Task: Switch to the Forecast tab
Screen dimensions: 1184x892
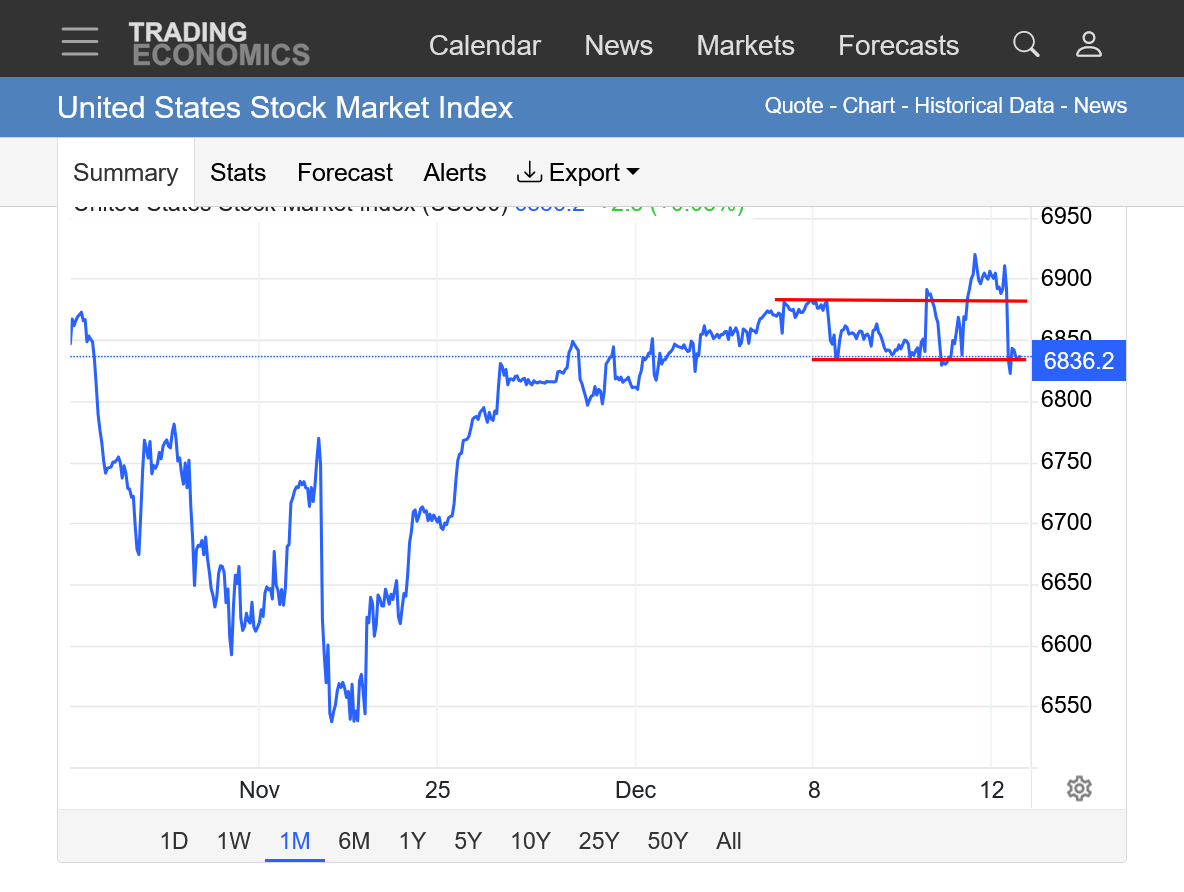Action: coord(345,173)
